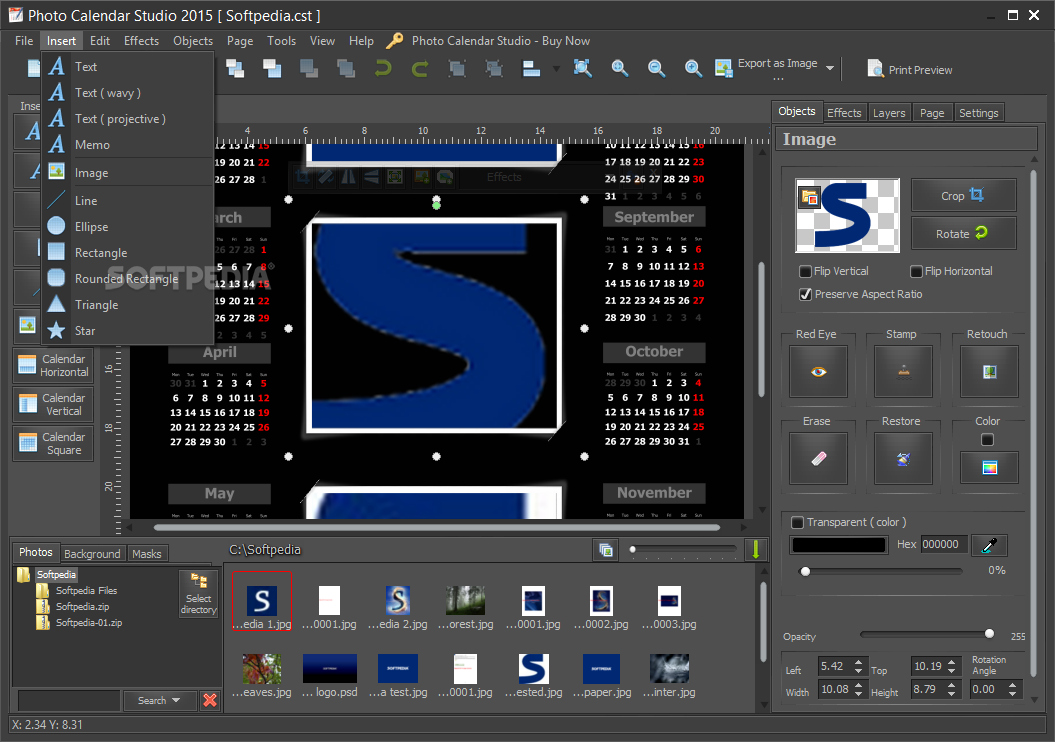Pick color with the eyedropper tool

tap(989, 545)
